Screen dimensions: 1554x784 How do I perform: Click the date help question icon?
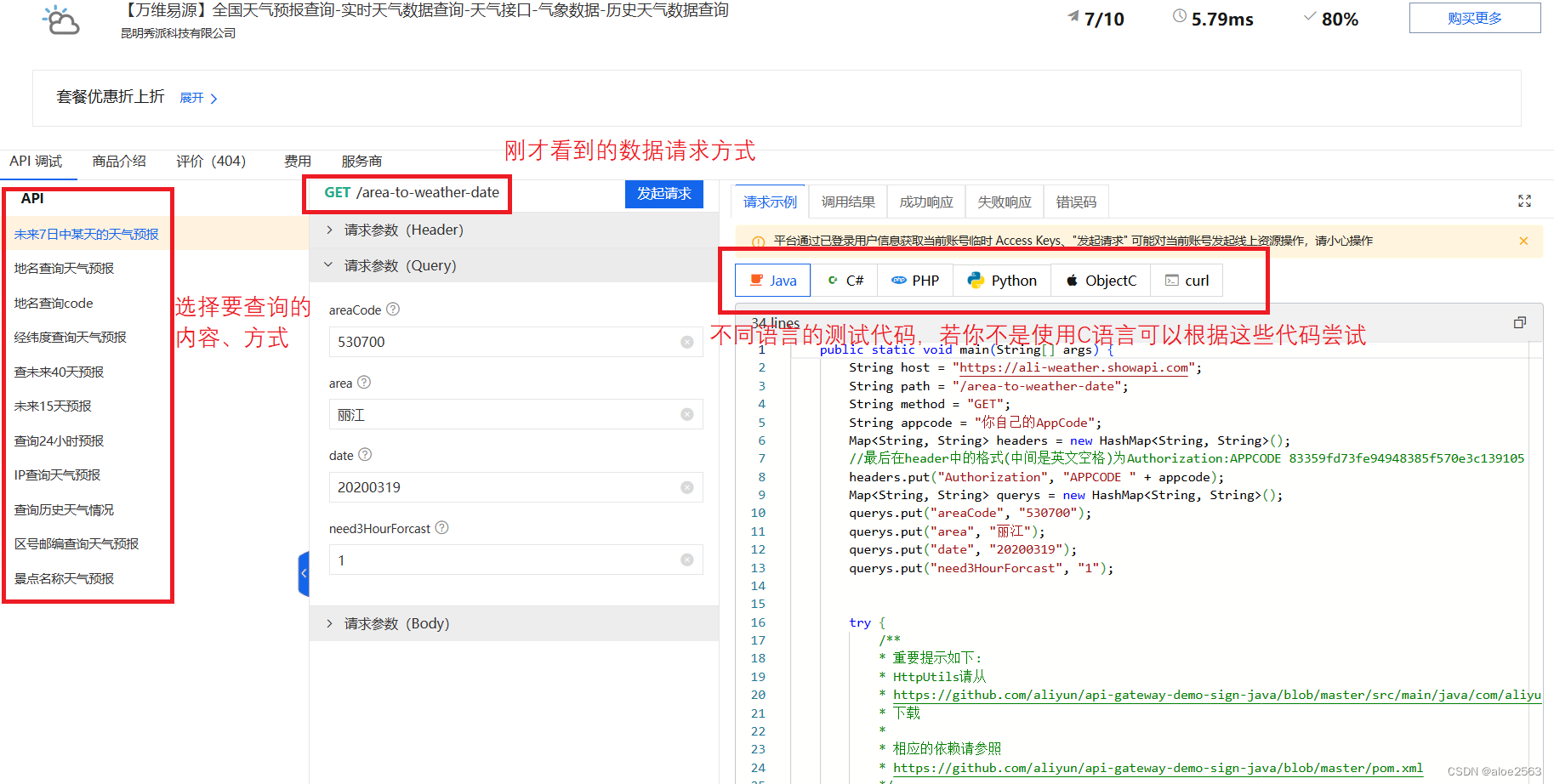click(365, 455)
